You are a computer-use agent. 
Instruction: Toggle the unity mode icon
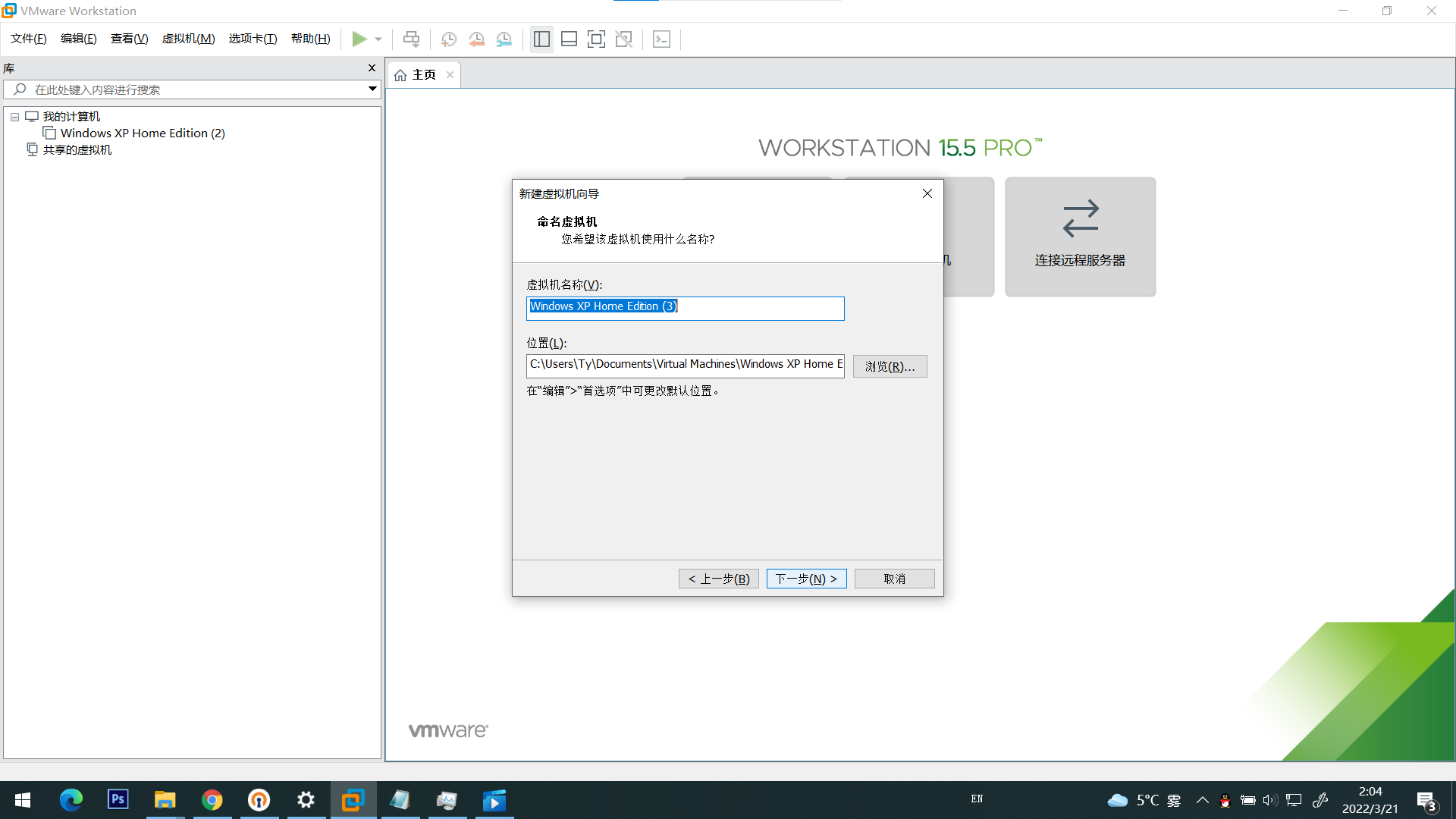pos(623,39)
